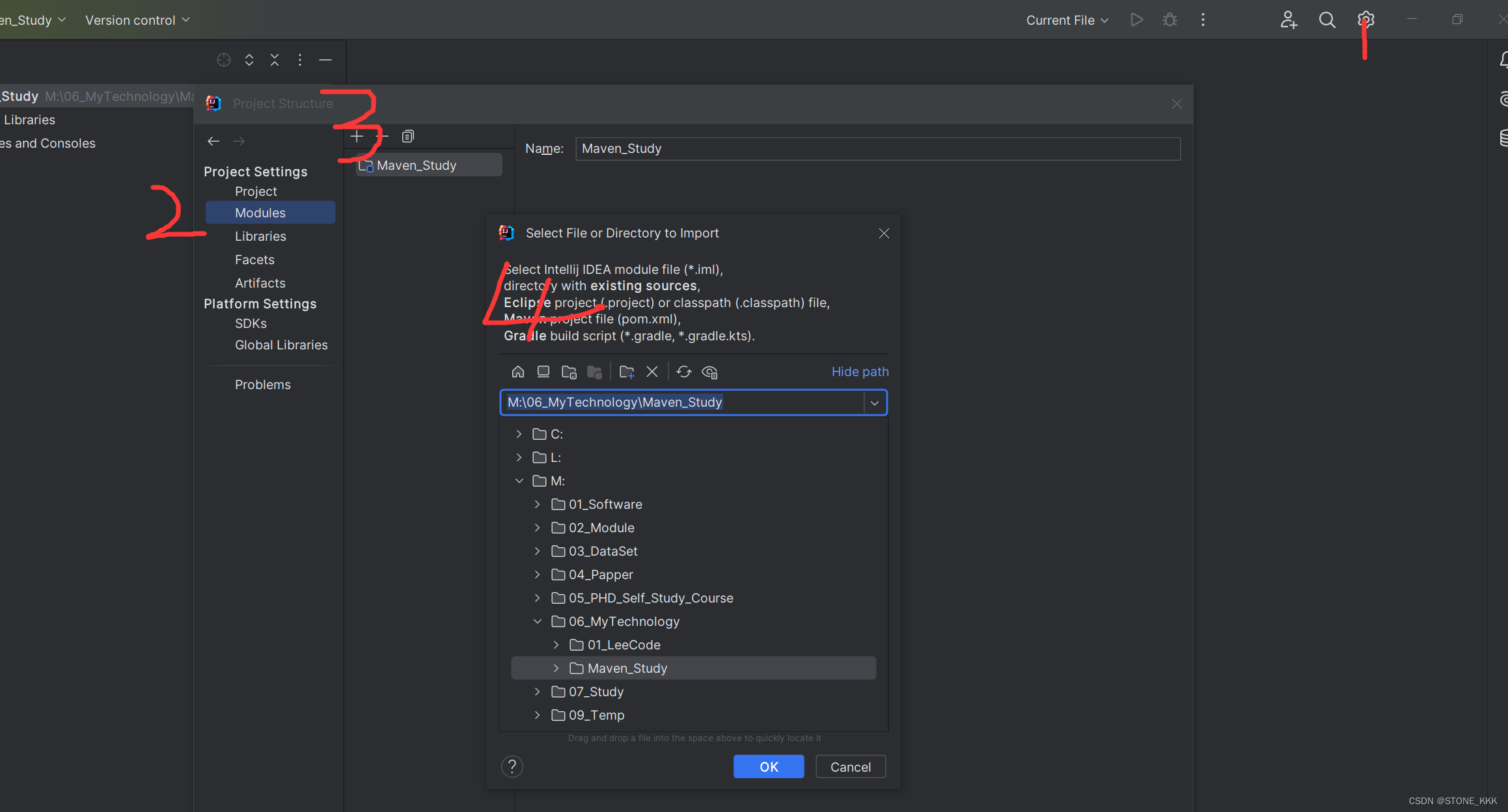The width and height of the screenshot is (1508, 812).
Task: Expand the Maven_Study folder in tree
Action: coord(556,668)
